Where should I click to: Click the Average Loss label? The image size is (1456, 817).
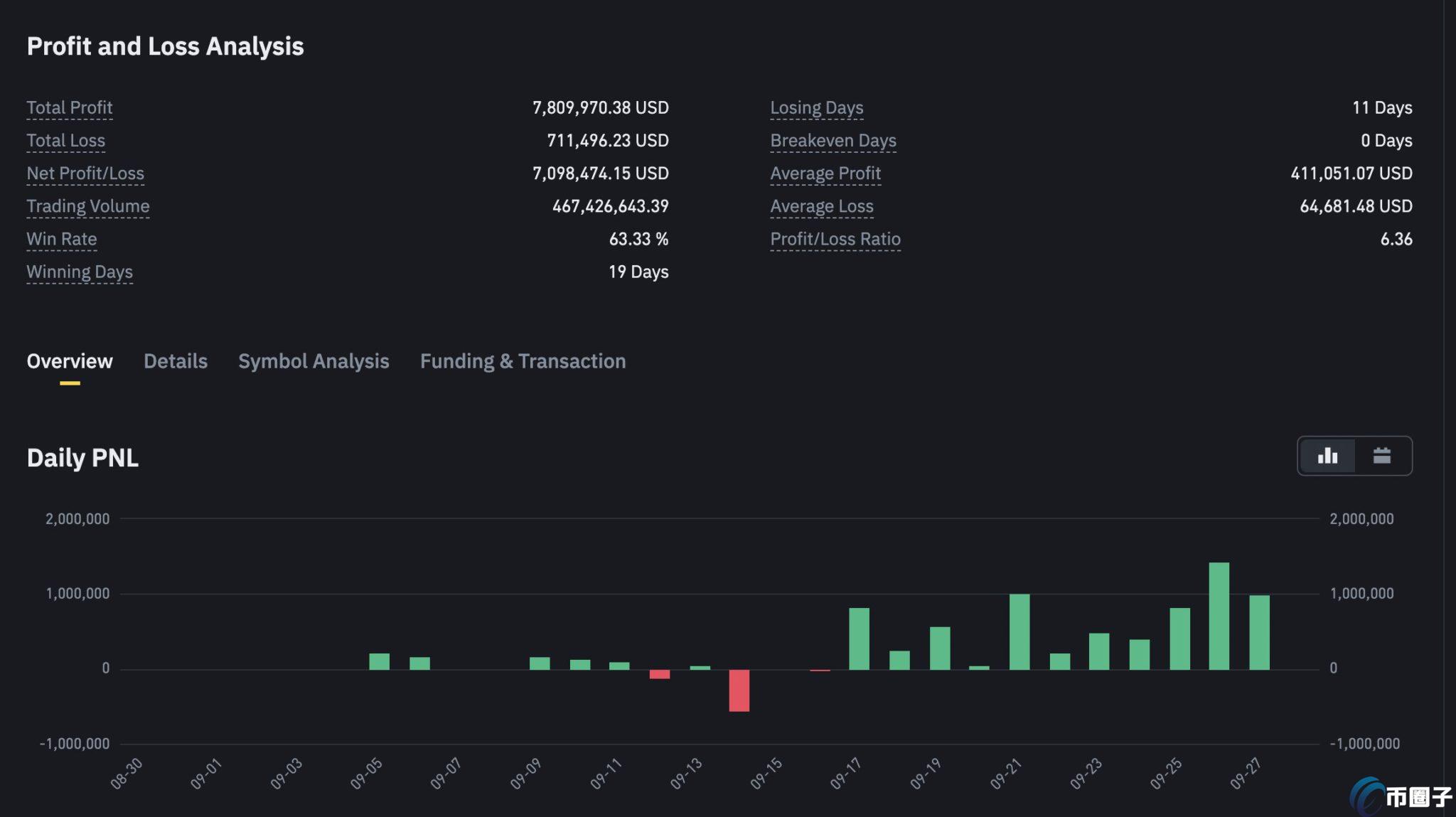coord(822,206)
